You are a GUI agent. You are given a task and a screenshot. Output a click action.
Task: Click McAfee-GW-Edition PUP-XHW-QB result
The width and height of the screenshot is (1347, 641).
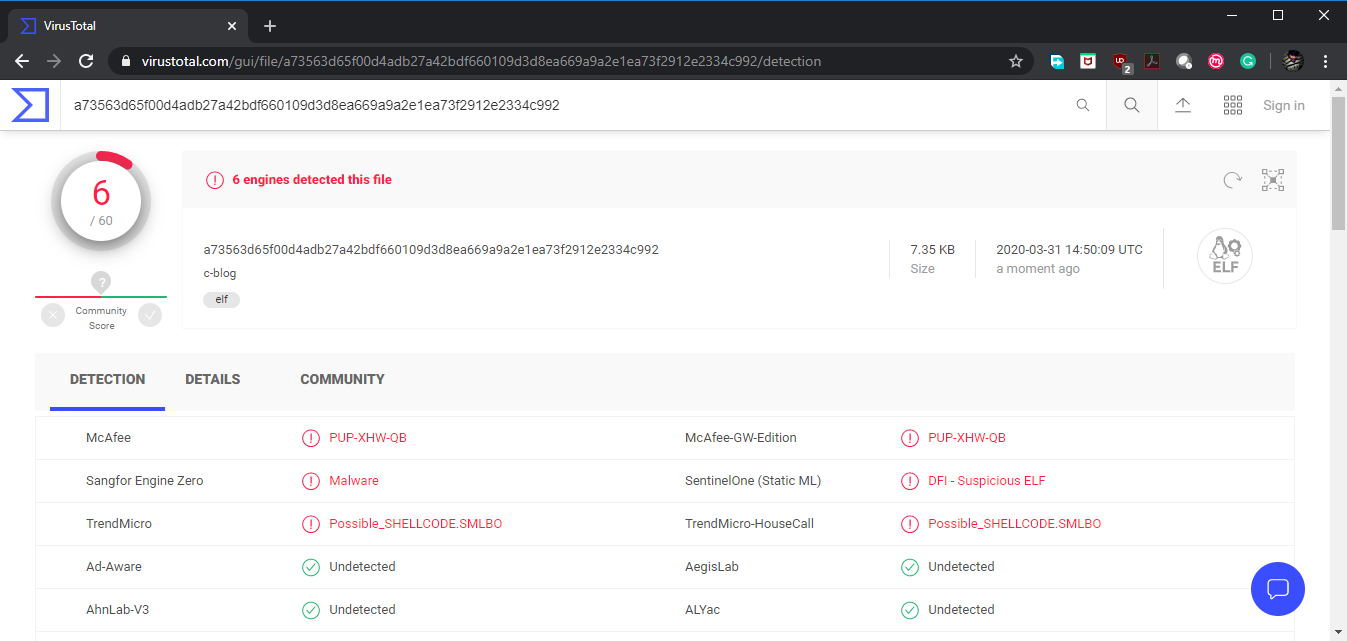point(967,438)
